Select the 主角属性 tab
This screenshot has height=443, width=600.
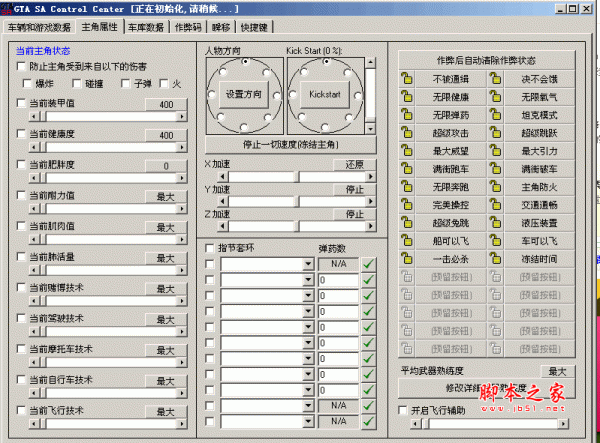pos(99,26)
